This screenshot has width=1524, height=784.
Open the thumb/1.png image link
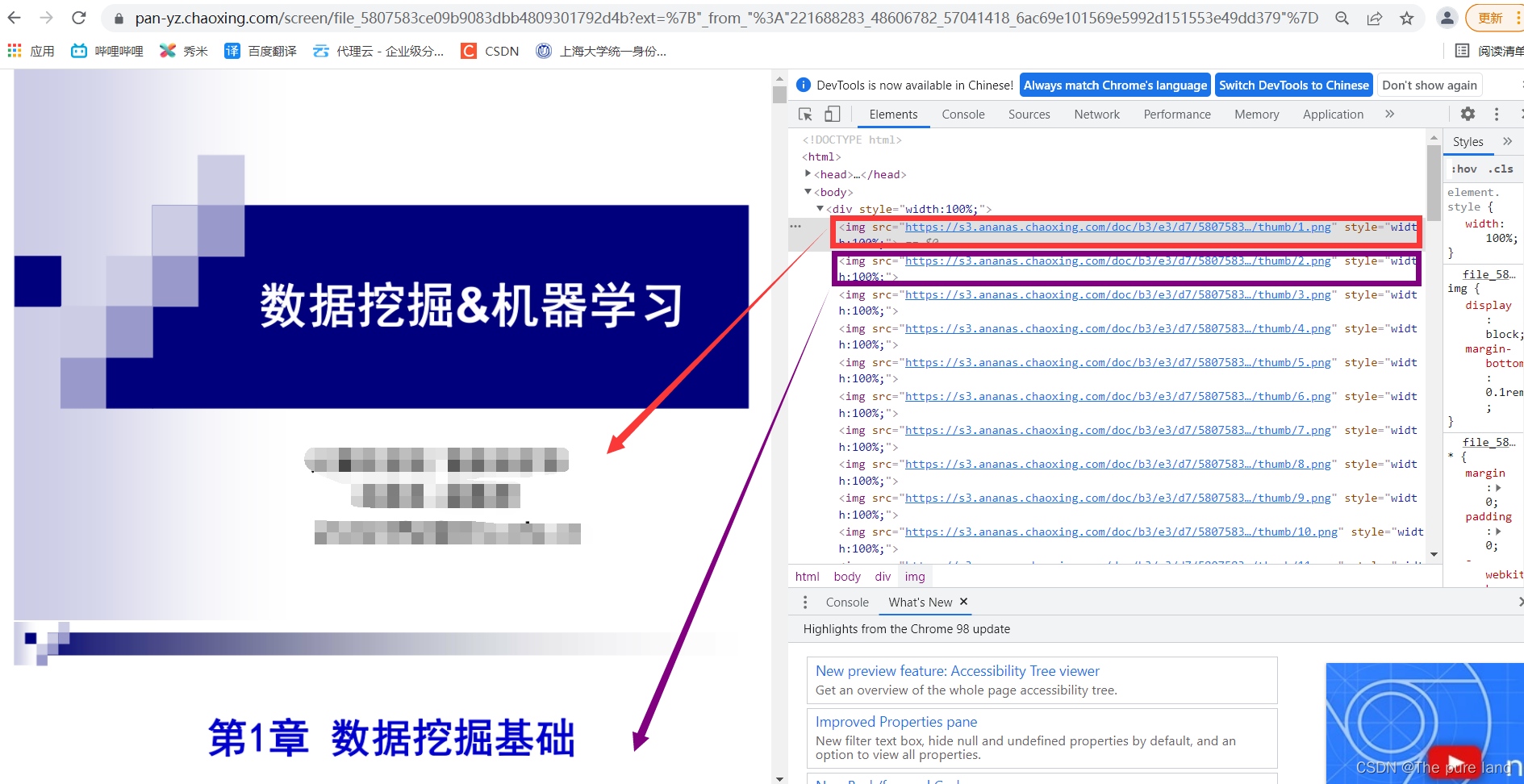[1117, 227]
